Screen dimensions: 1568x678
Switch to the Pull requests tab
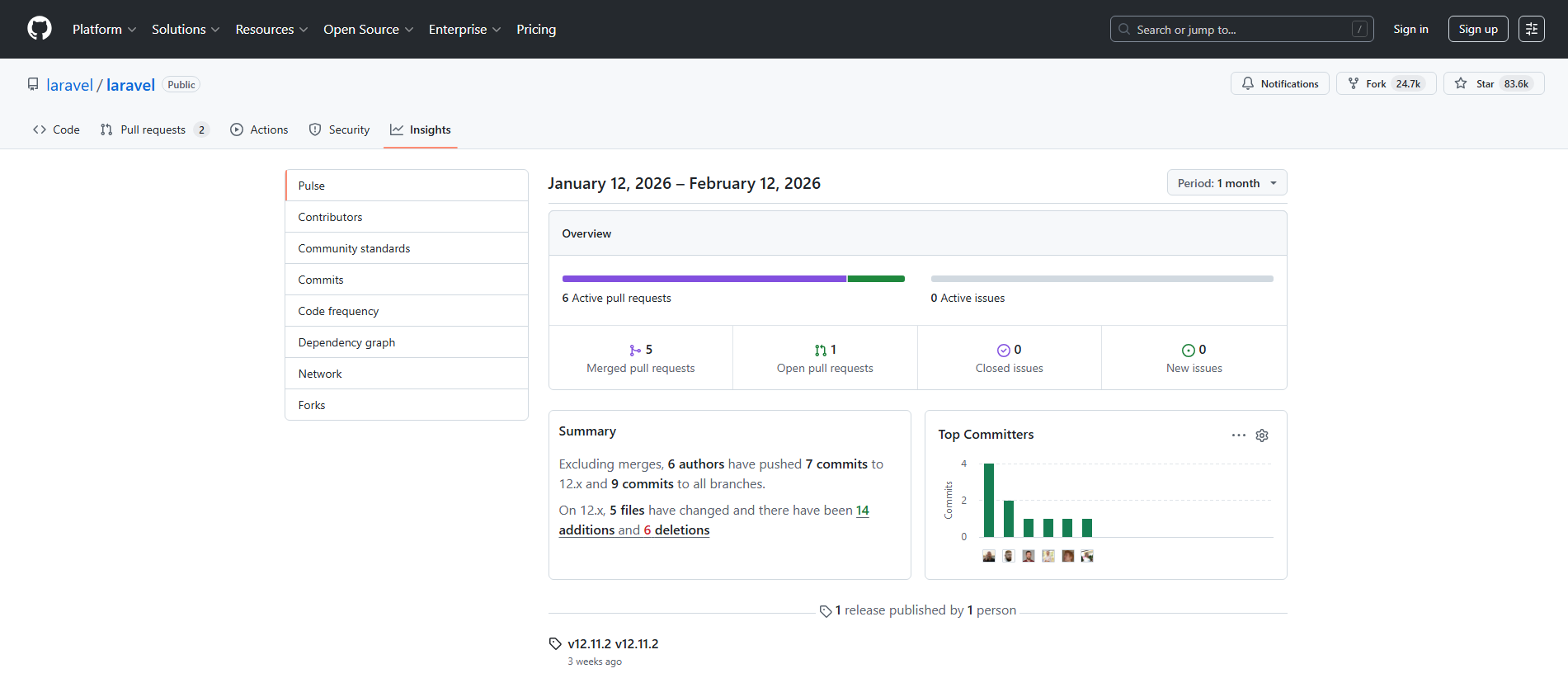(x=154, y=129)
